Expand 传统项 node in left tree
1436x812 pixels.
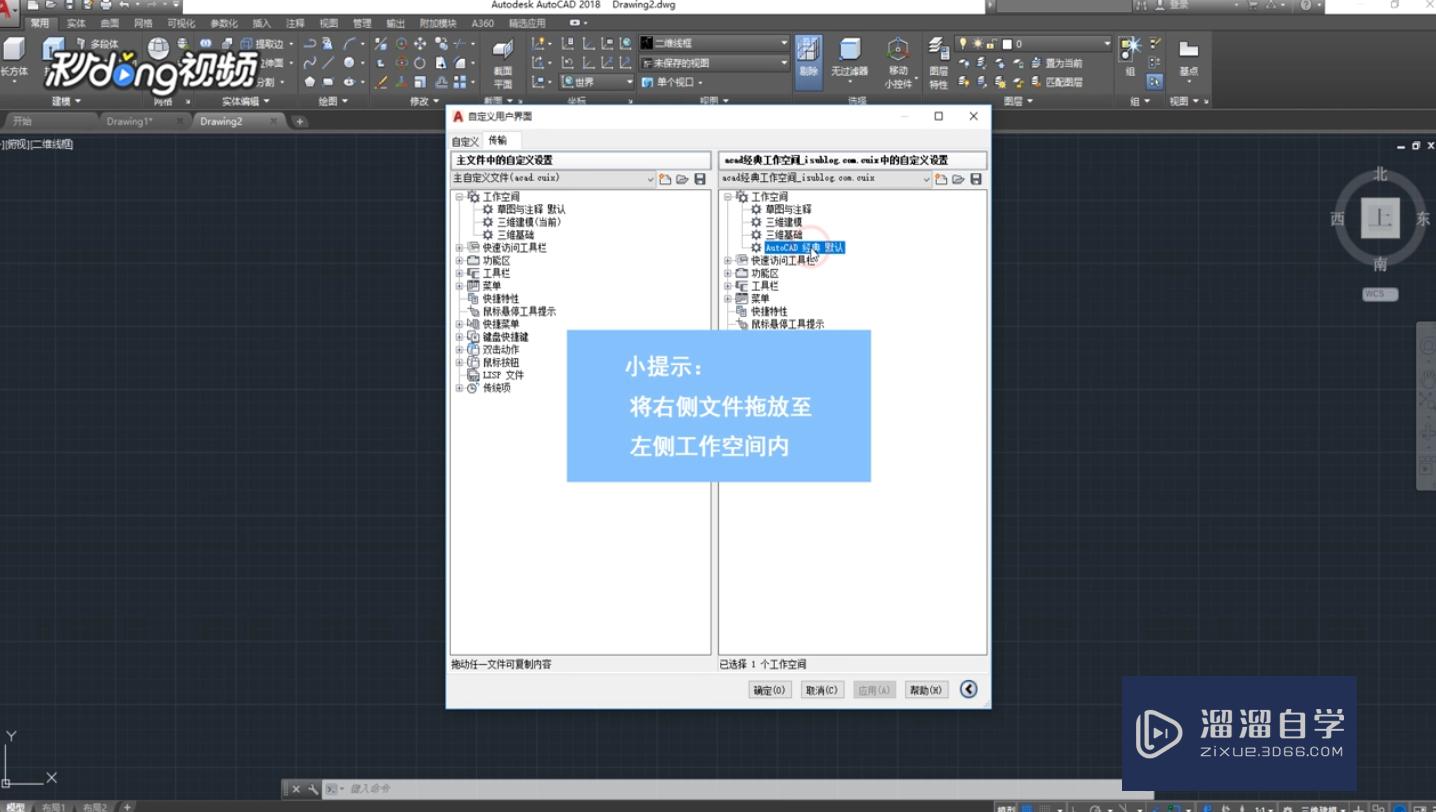(x=460, y=388)
